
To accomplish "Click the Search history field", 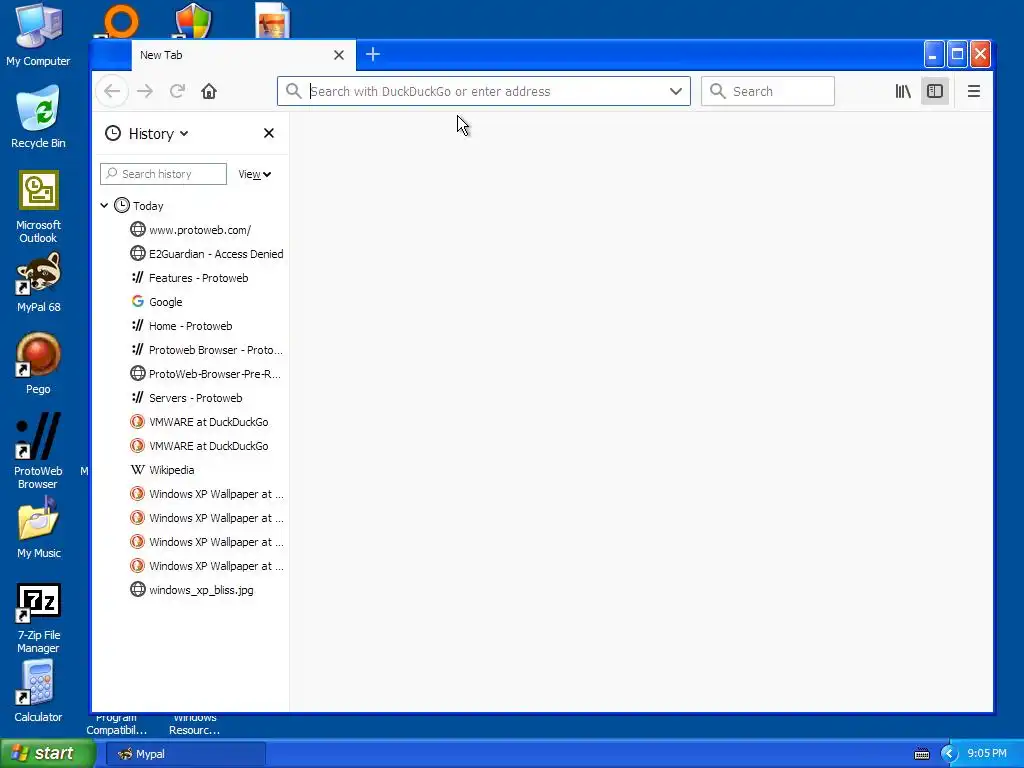I will [163, 174].
